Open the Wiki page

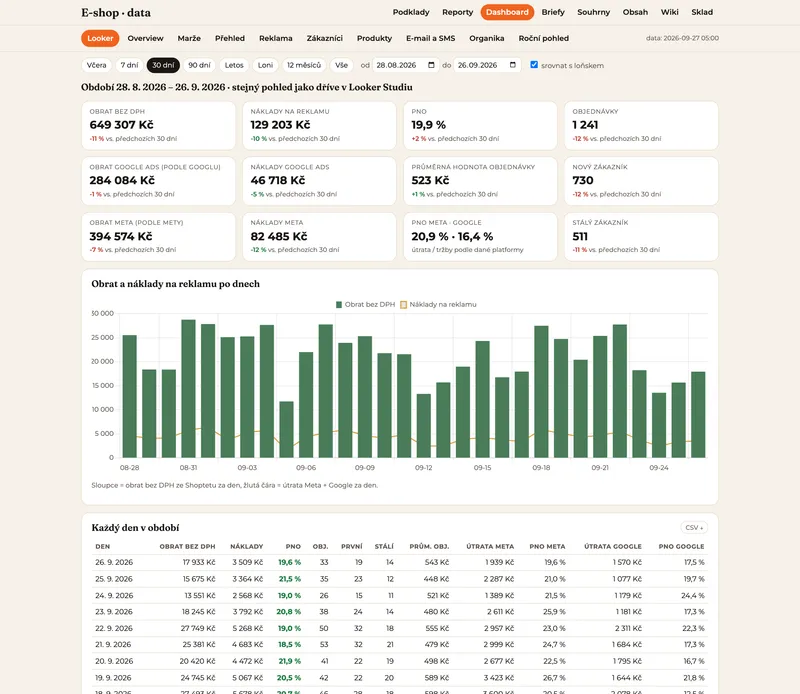pos(669,12)
